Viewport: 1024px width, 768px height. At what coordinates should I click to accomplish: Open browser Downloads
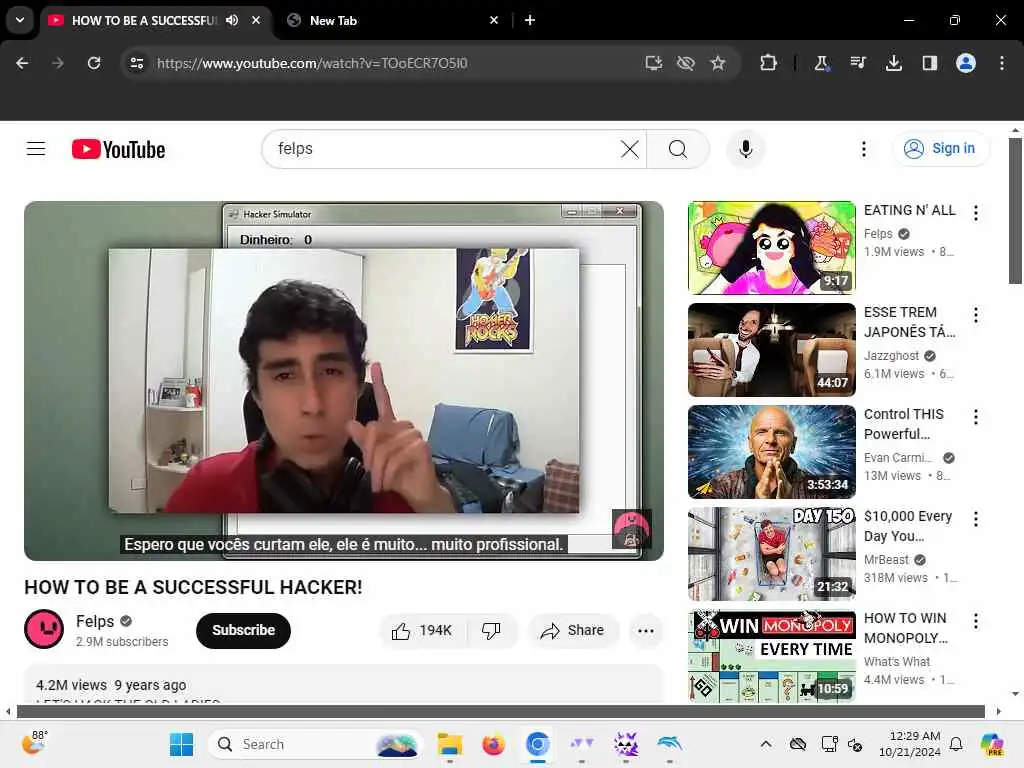pyautogui.click(x=894, y=63)
